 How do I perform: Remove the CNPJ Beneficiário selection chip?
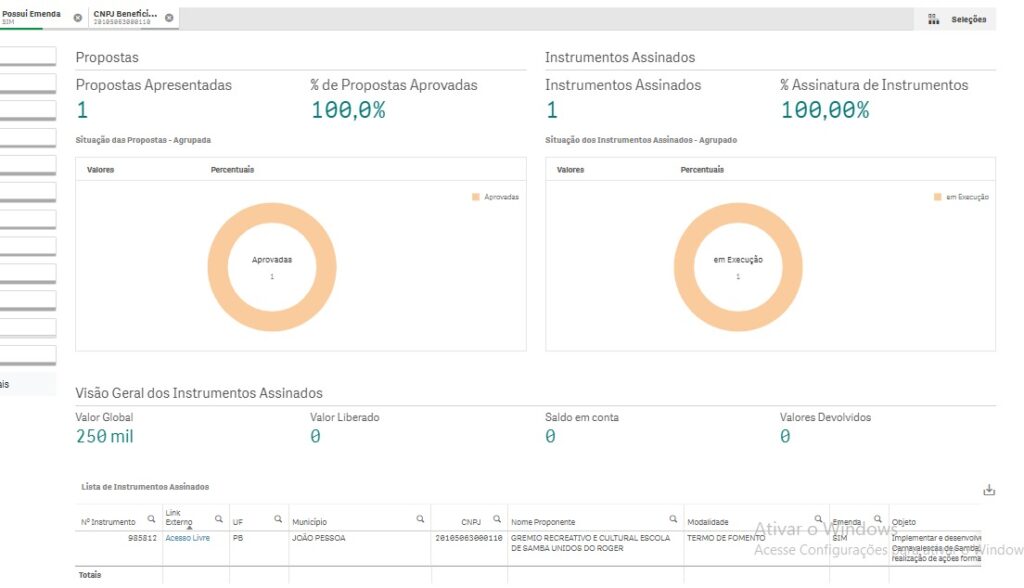point(169,18)
